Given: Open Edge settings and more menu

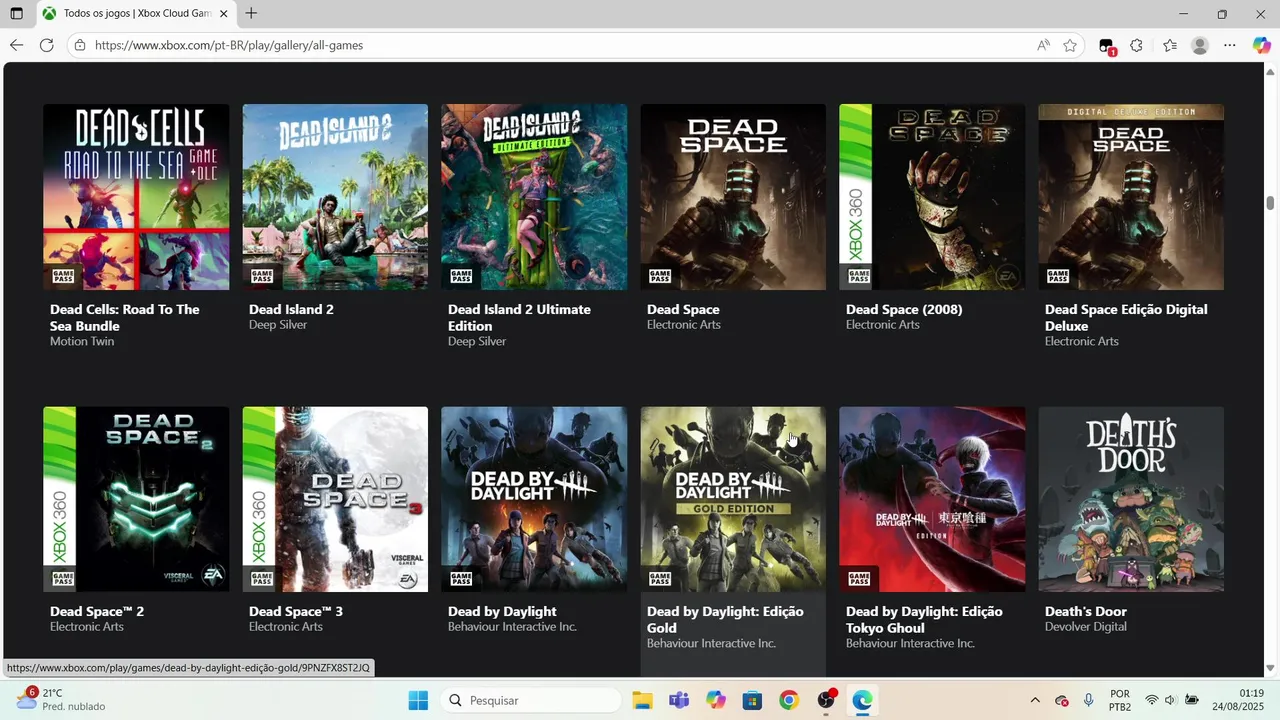Looking at the screenshot, I should click(x=1230, y=45).
